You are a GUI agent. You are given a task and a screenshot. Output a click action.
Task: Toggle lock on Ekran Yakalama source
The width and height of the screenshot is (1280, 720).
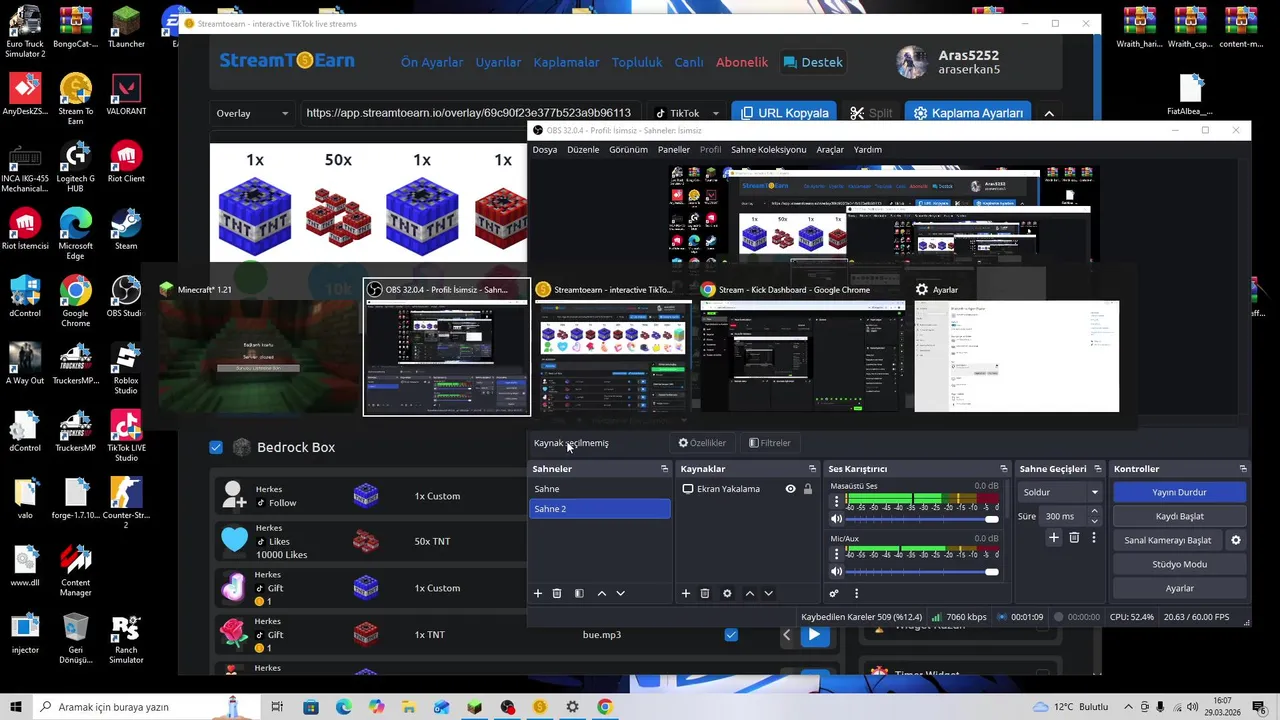pos(808,489)
